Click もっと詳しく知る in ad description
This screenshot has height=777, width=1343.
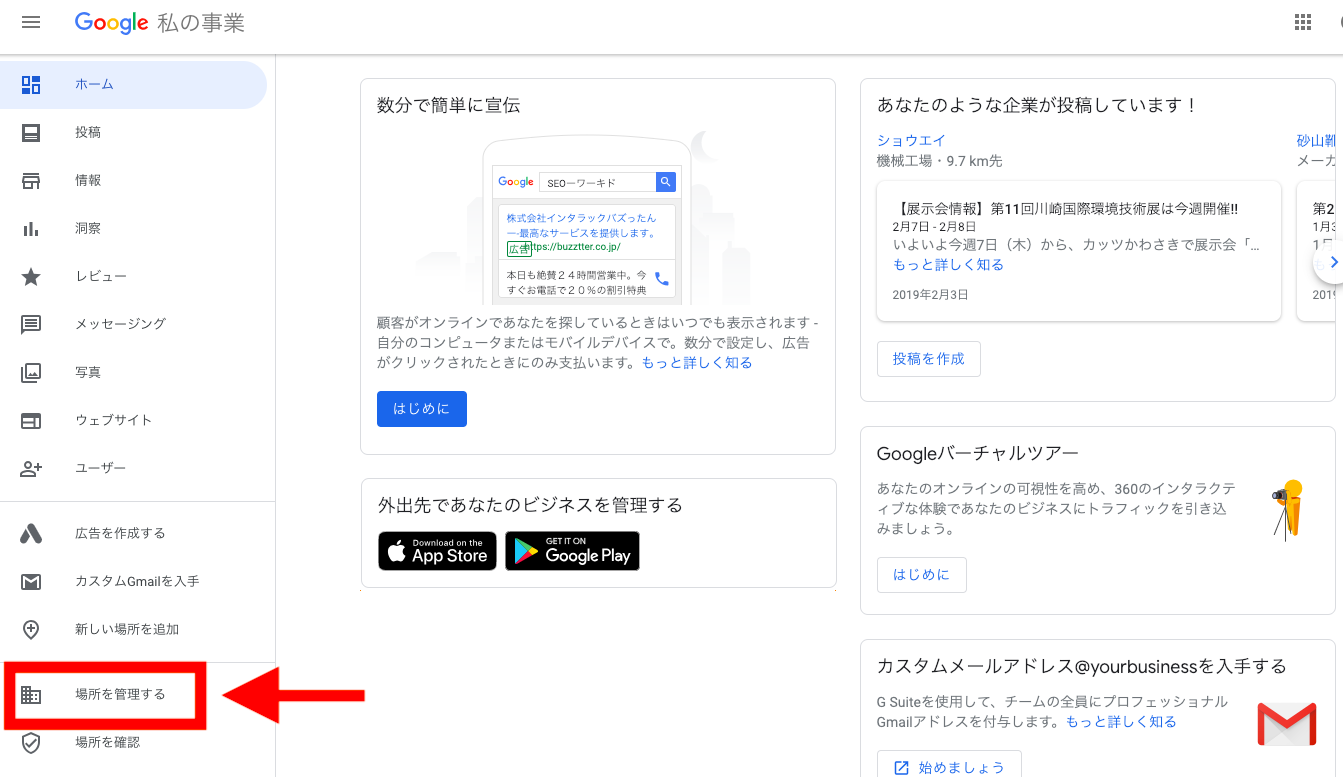[x=697, y=363]
